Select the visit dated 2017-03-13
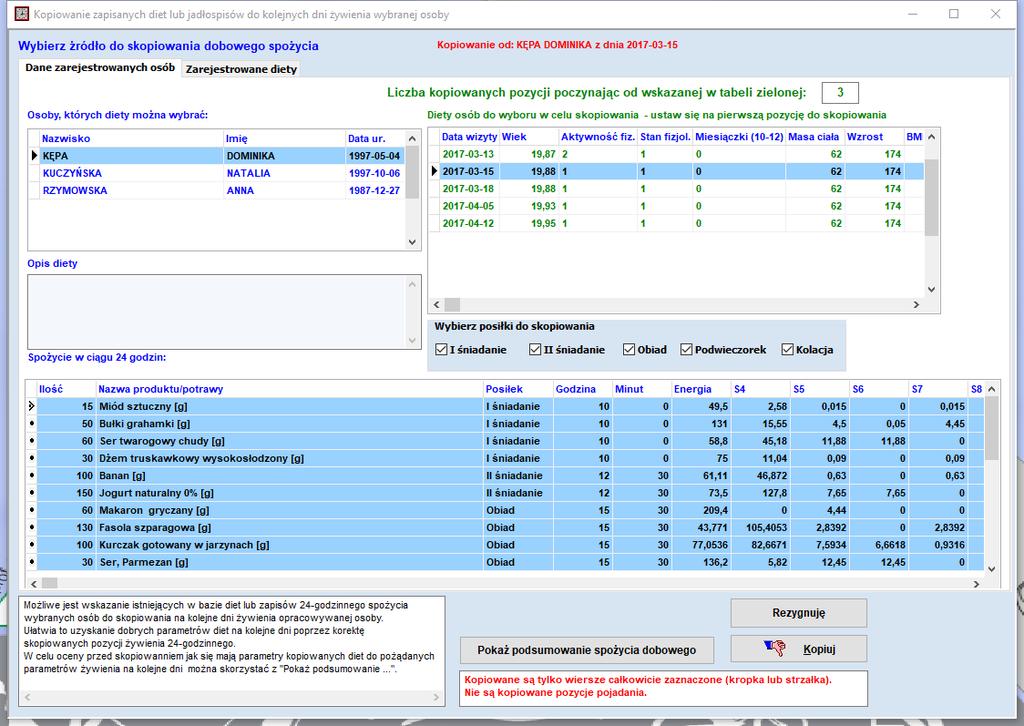This screenshot has height=726, width=1024. (677, 154)
